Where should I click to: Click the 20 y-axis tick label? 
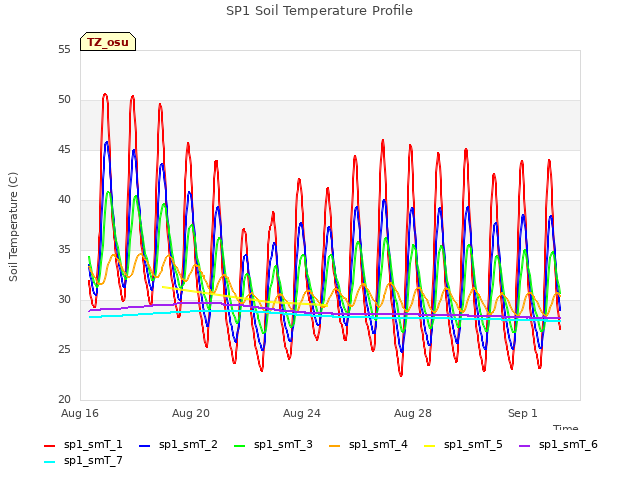64,400
